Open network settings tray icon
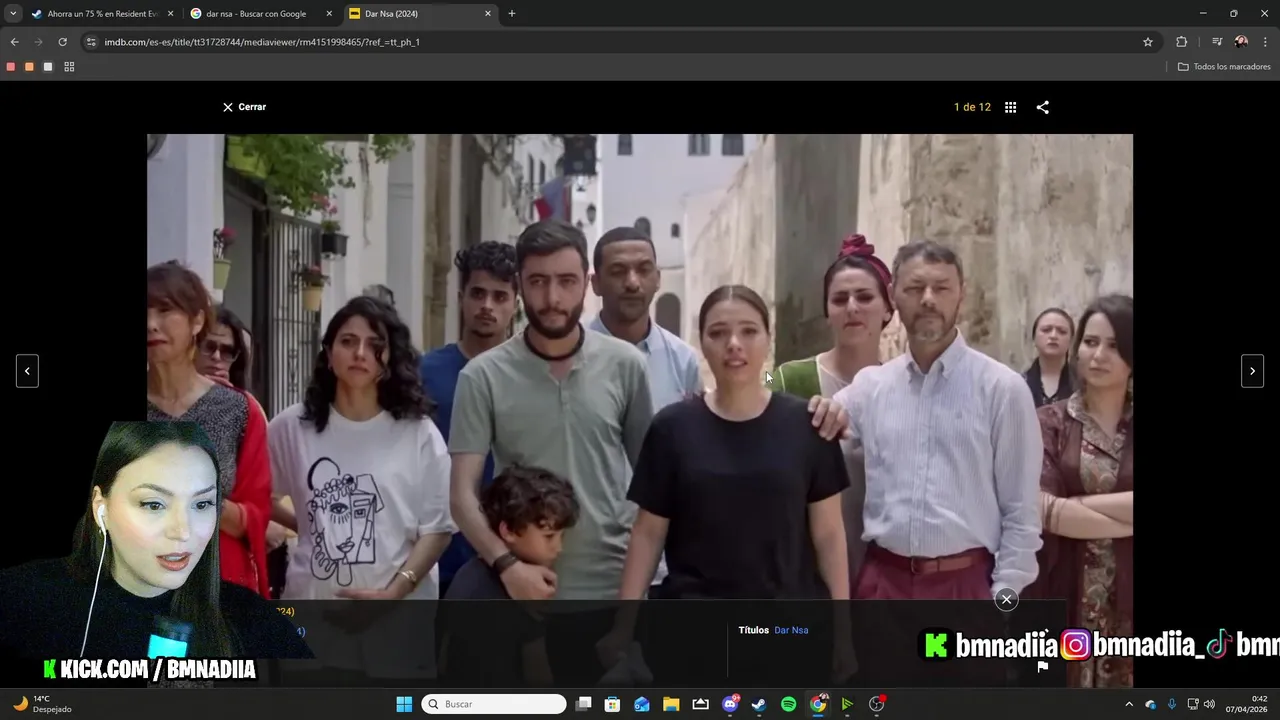Image resolution: width=1280 pixels, height=720 pixels. 1193,704
